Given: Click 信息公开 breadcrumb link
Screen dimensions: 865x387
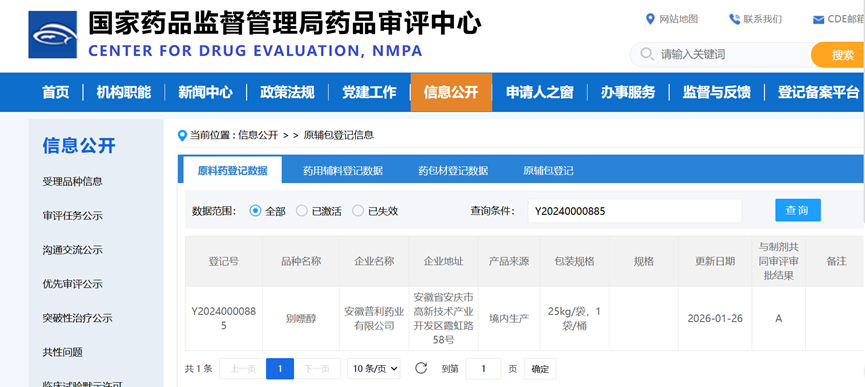Looking at the screenshot, I should click(258, 135).
